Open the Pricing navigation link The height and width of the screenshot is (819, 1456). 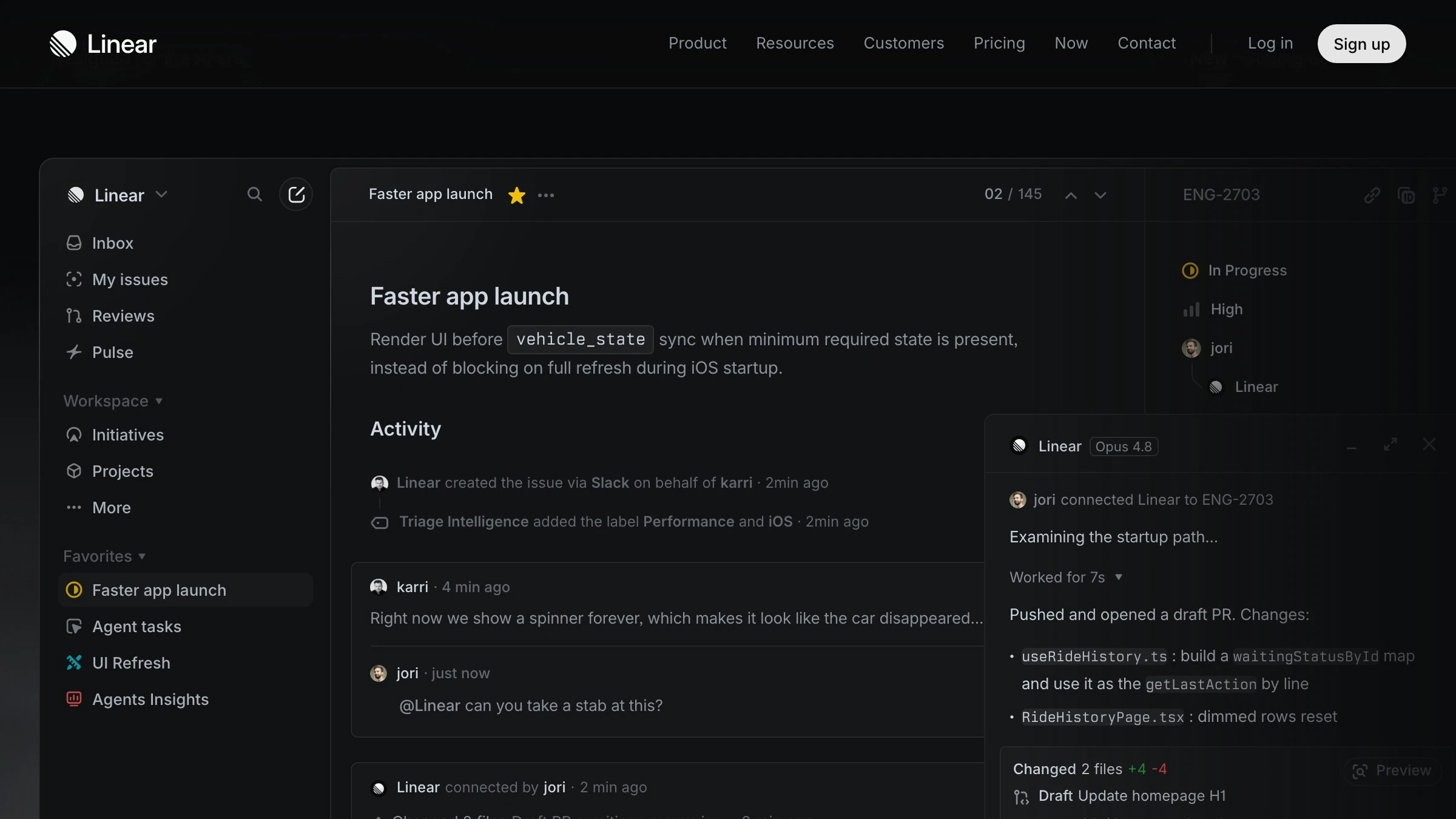999,44
